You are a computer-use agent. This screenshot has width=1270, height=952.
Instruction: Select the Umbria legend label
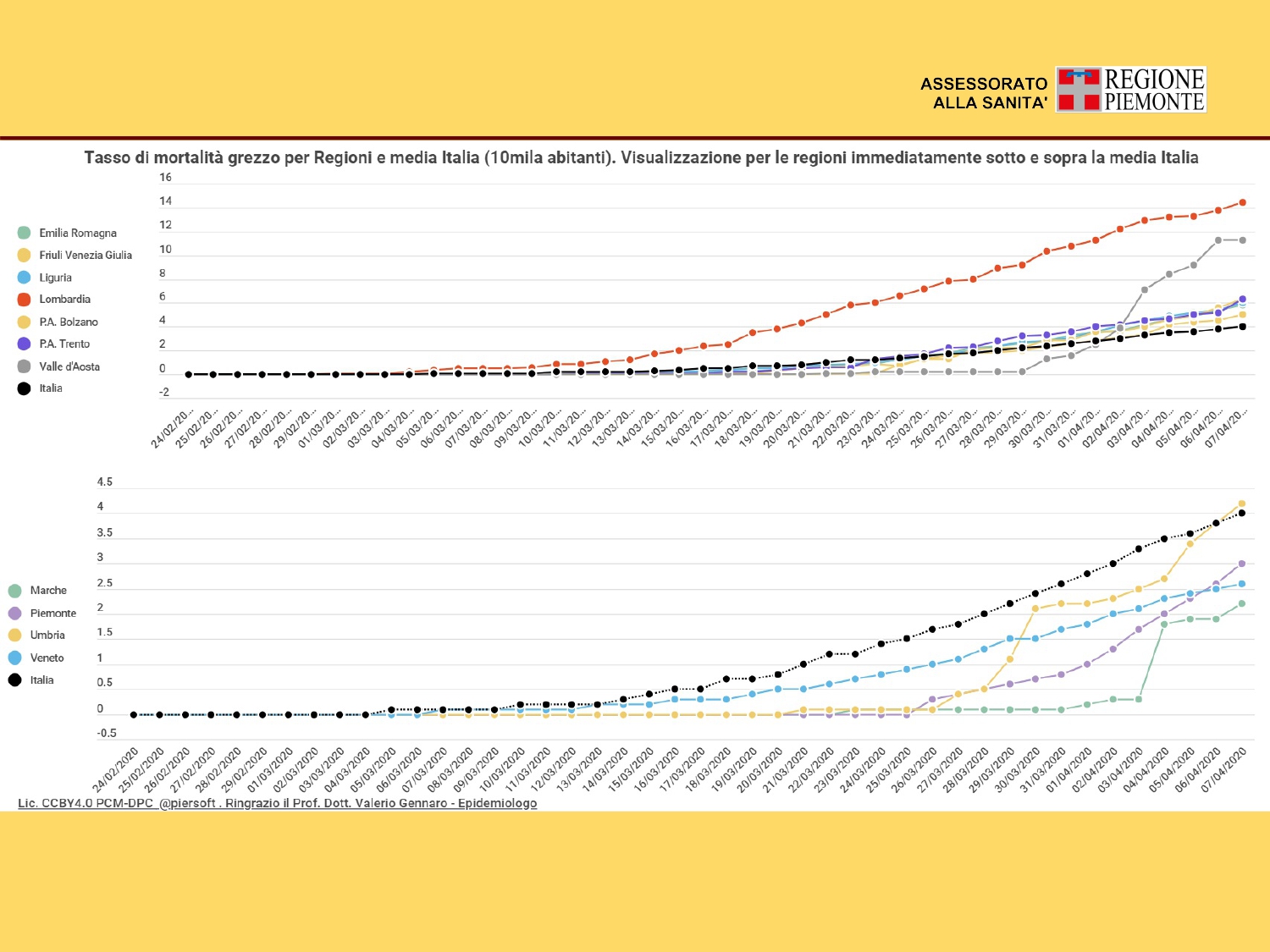[x=47, y=635]
